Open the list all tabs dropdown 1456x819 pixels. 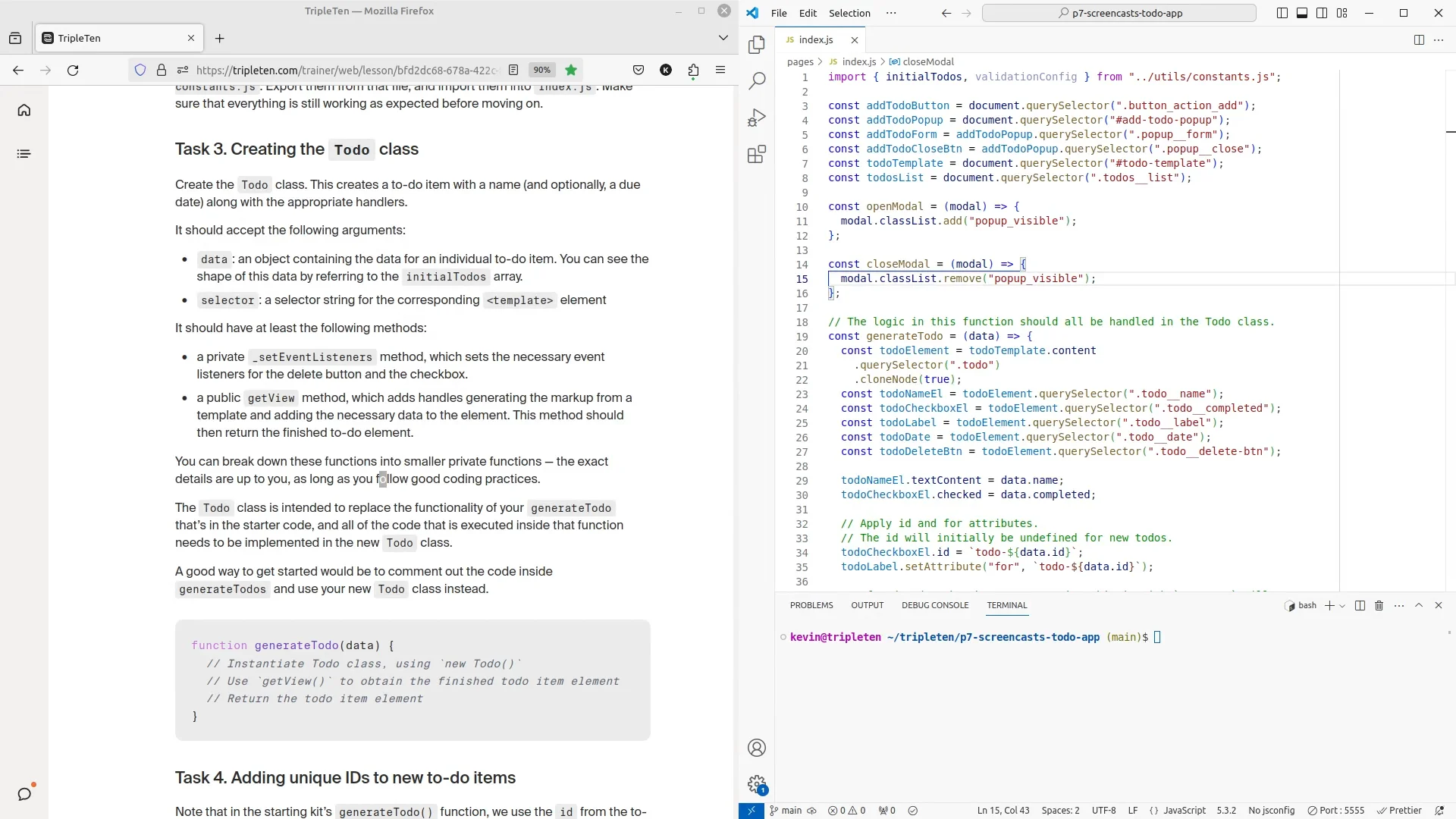point(723,38)
